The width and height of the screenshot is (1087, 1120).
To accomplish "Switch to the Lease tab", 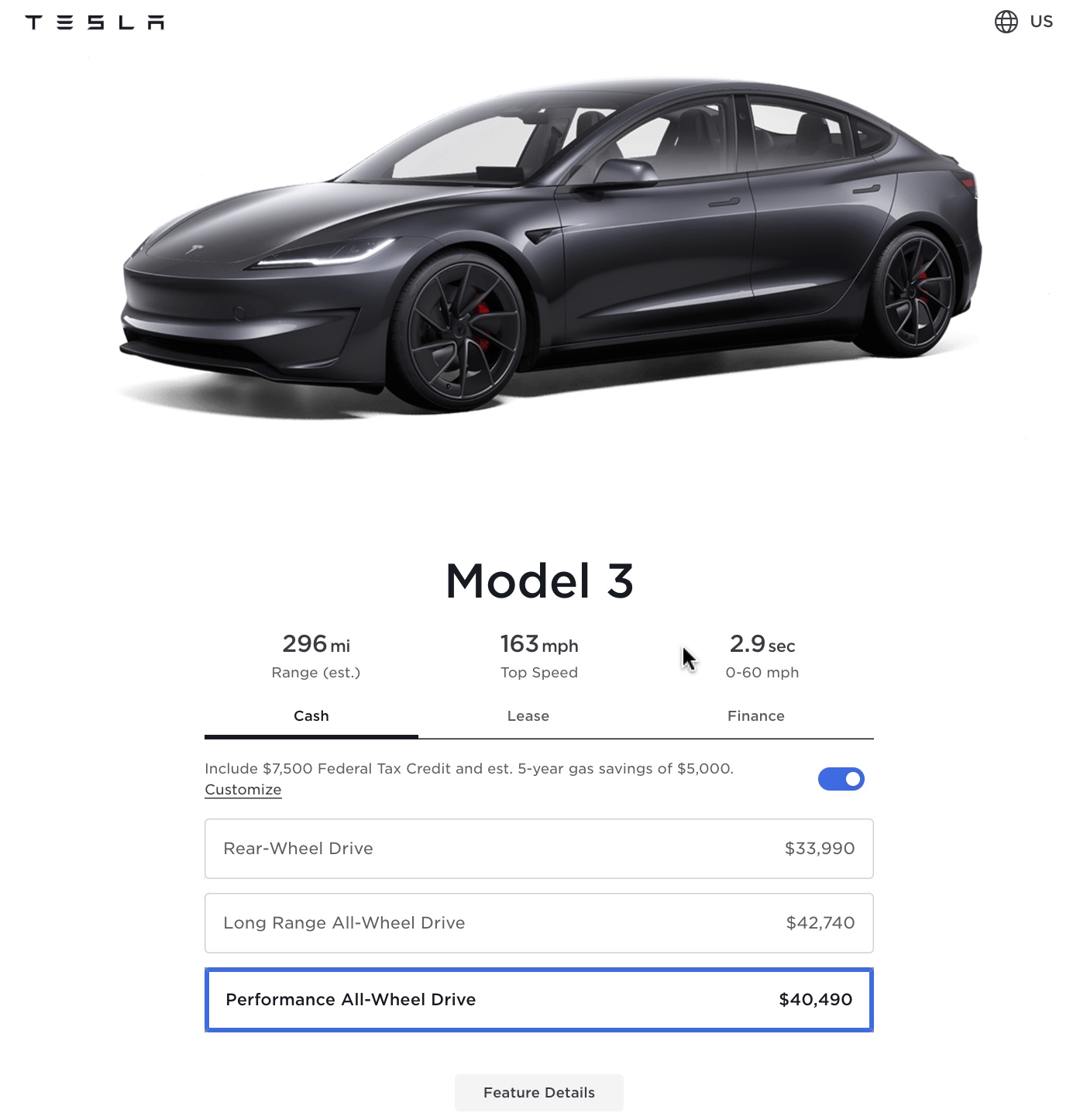I will coord(528,716).
